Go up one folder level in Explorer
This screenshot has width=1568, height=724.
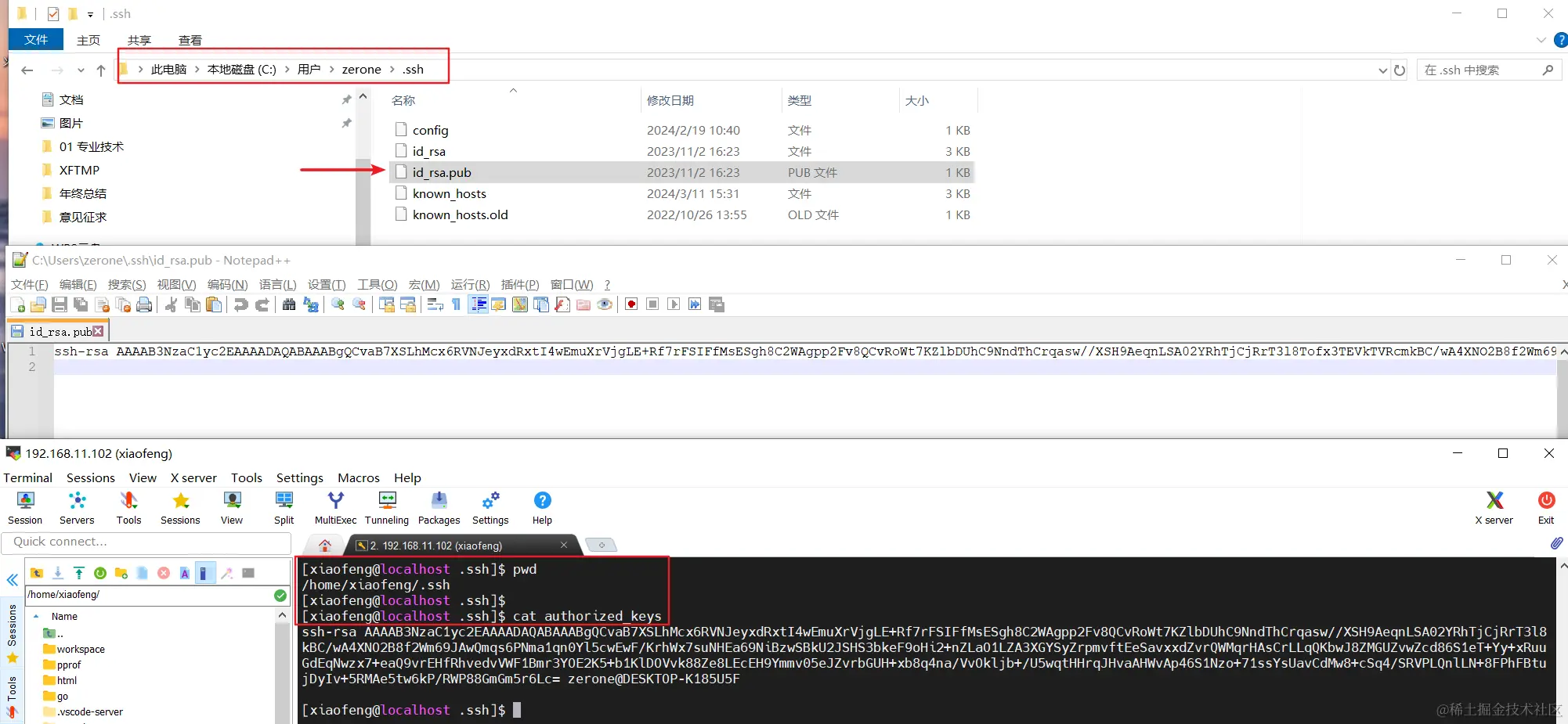101,70
